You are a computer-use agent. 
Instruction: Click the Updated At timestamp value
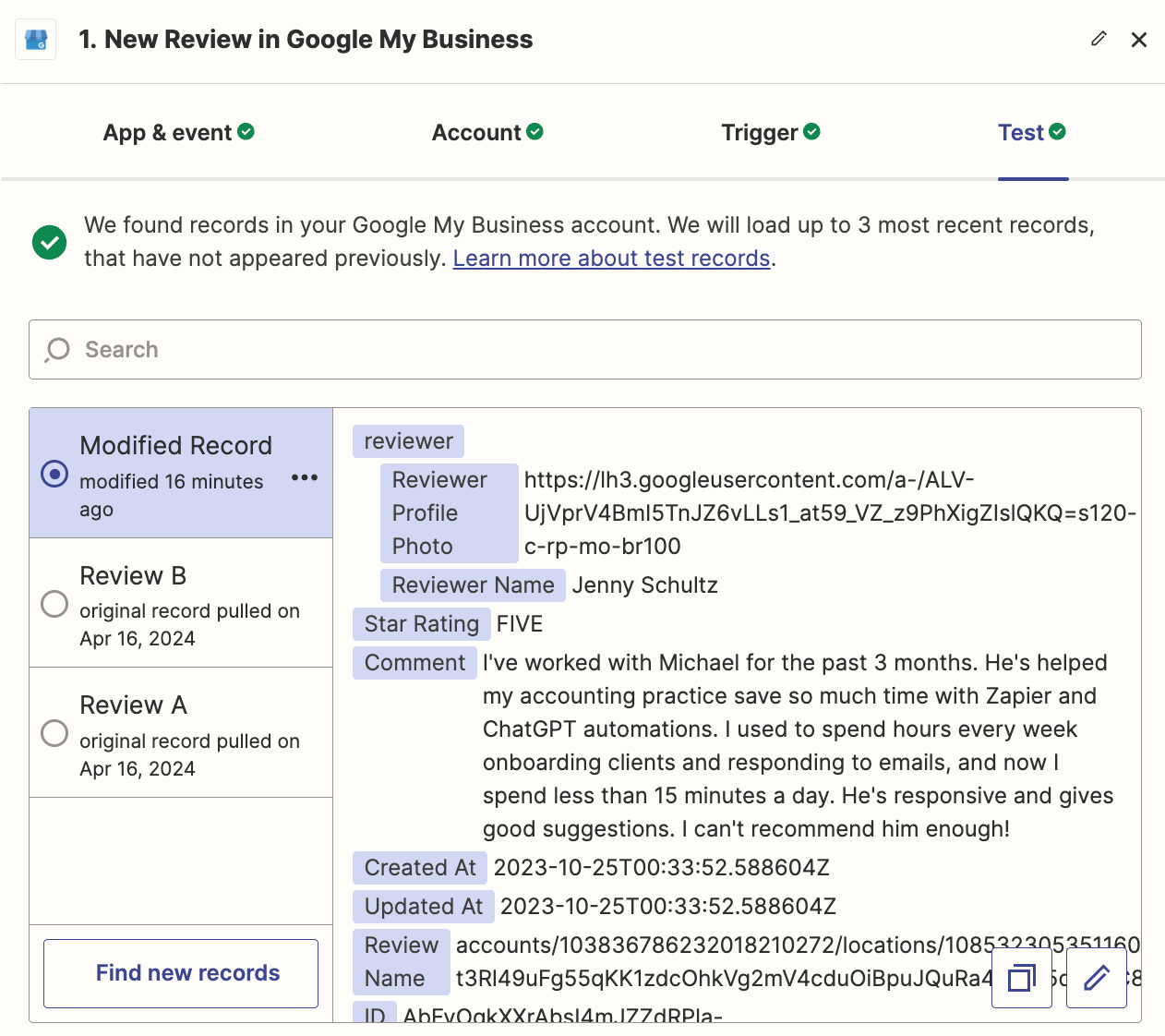[x=668, y=907]
